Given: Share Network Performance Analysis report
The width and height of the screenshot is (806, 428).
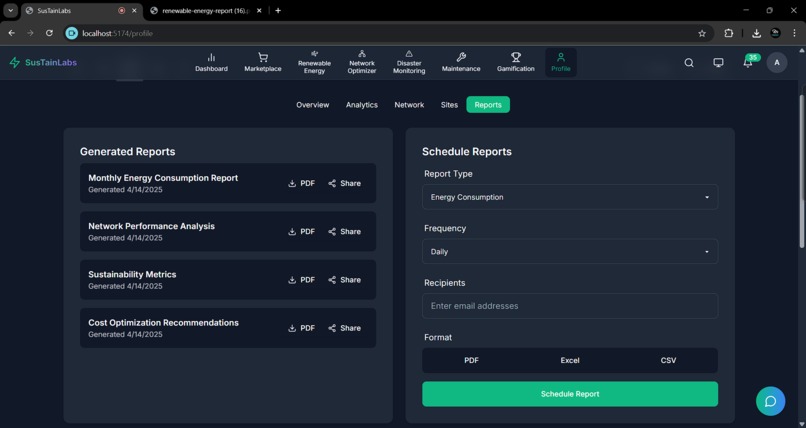Looking at the screenshot, I should 344,232.
